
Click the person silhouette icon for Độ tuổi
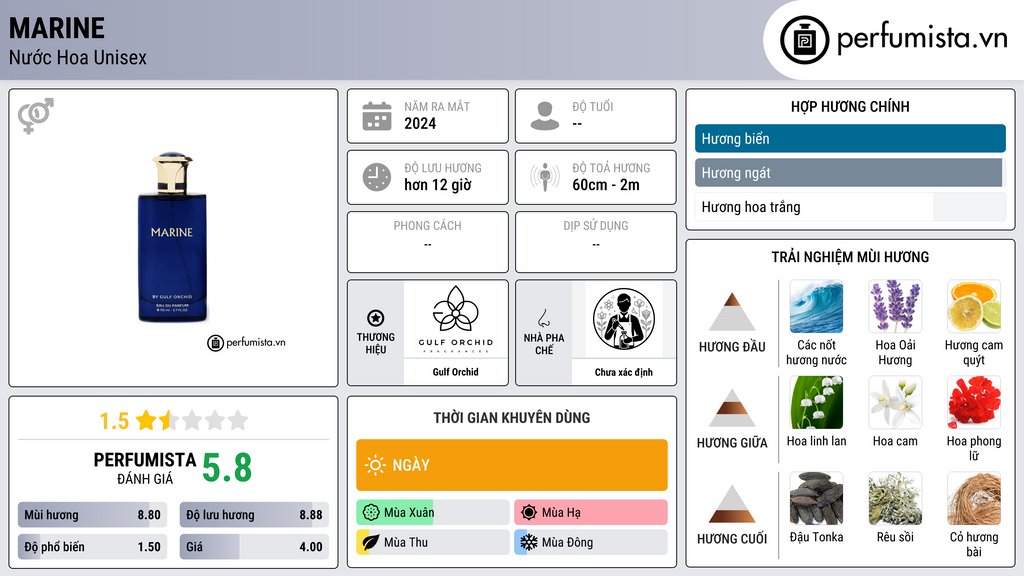tap(545, 116)
